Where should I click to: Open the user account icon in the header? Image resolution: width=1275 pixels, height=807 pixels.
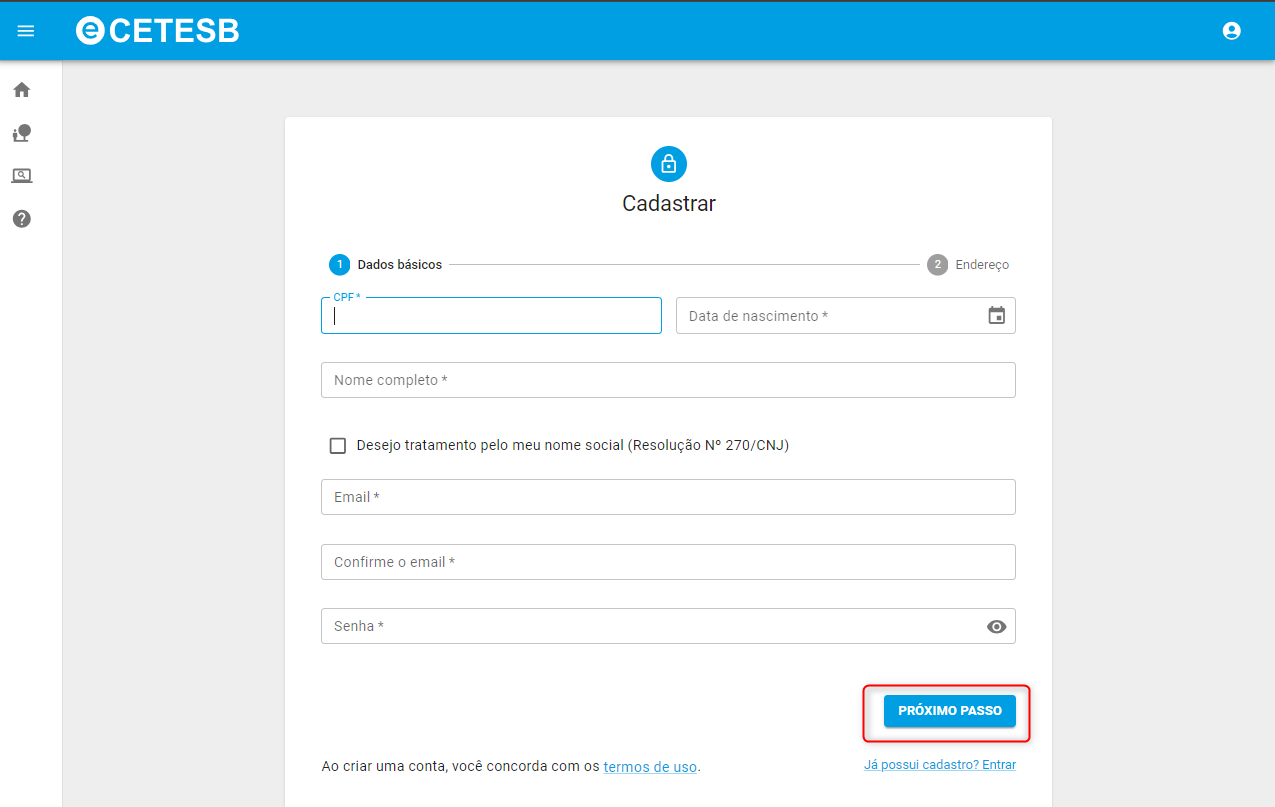coord(1231,31)
